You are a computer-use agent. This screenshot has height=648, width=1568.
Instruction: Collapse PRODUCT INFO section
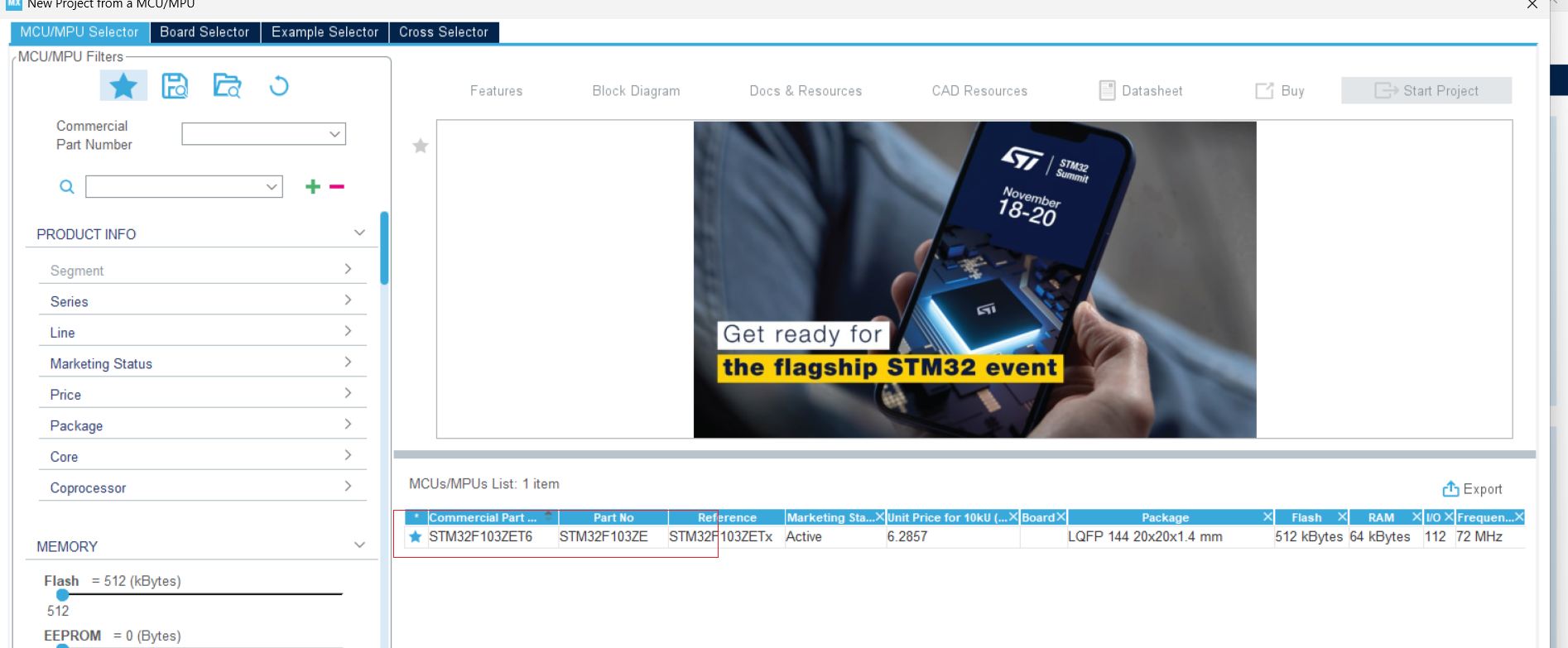[359, 233]
